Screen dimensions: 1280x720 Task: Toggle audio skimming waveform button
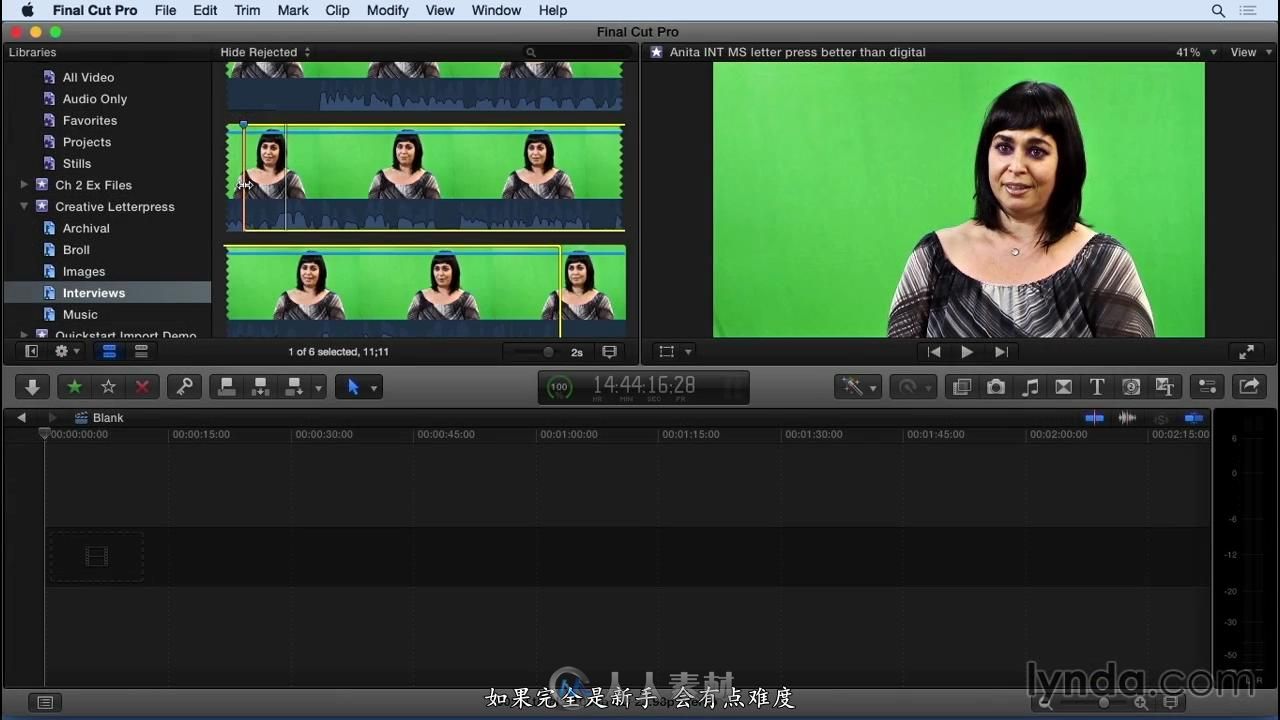(1127, 418)
